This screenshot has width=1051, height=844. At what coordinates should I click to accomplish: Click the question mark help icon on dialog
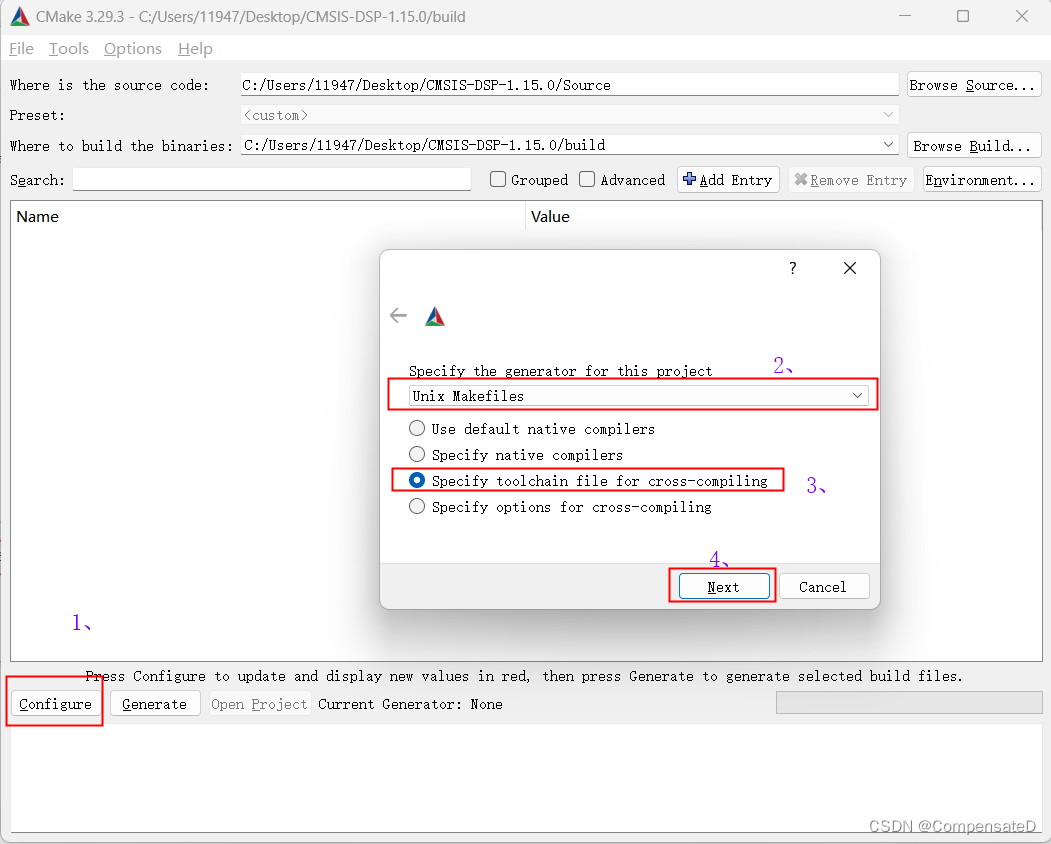tap(792, 268)
